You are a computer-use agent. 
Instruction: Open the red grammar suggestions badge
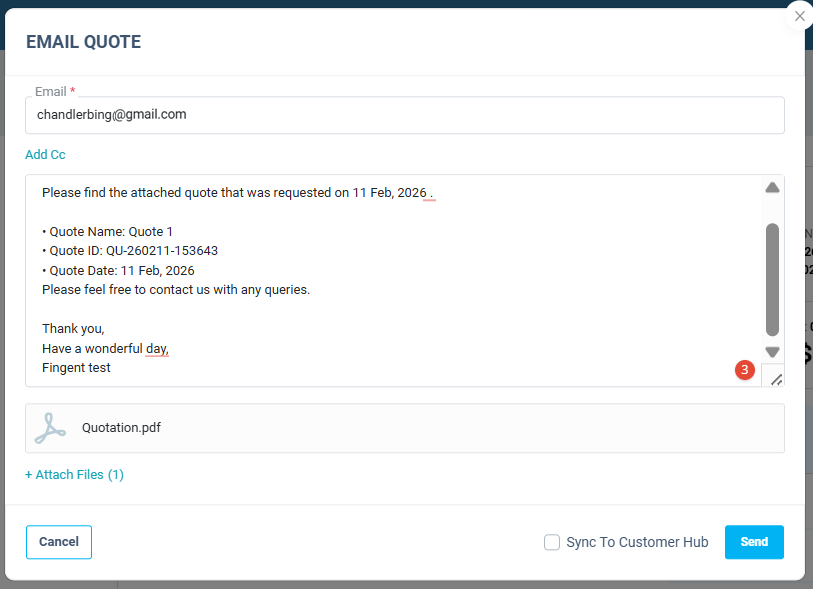pyautogui.click(x=744, y=370)
